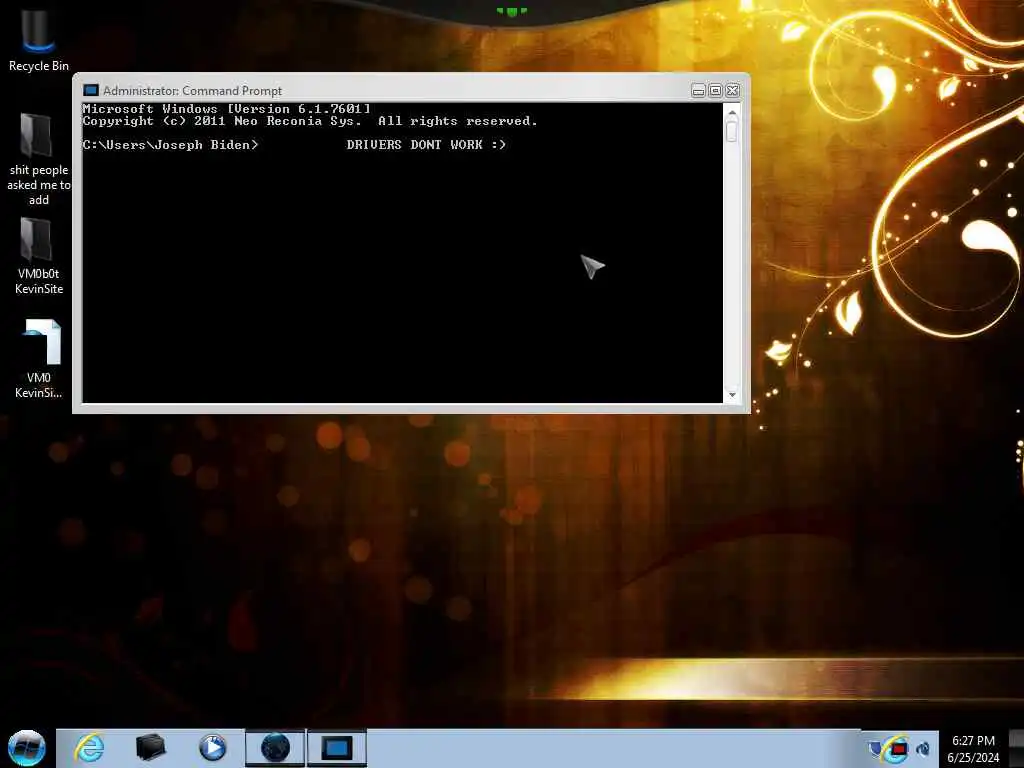Viewport: 1024px width, 768px height.
Task: Click the 'Administrator: Command Prompt' title text
Action: [x=193, y=91]
